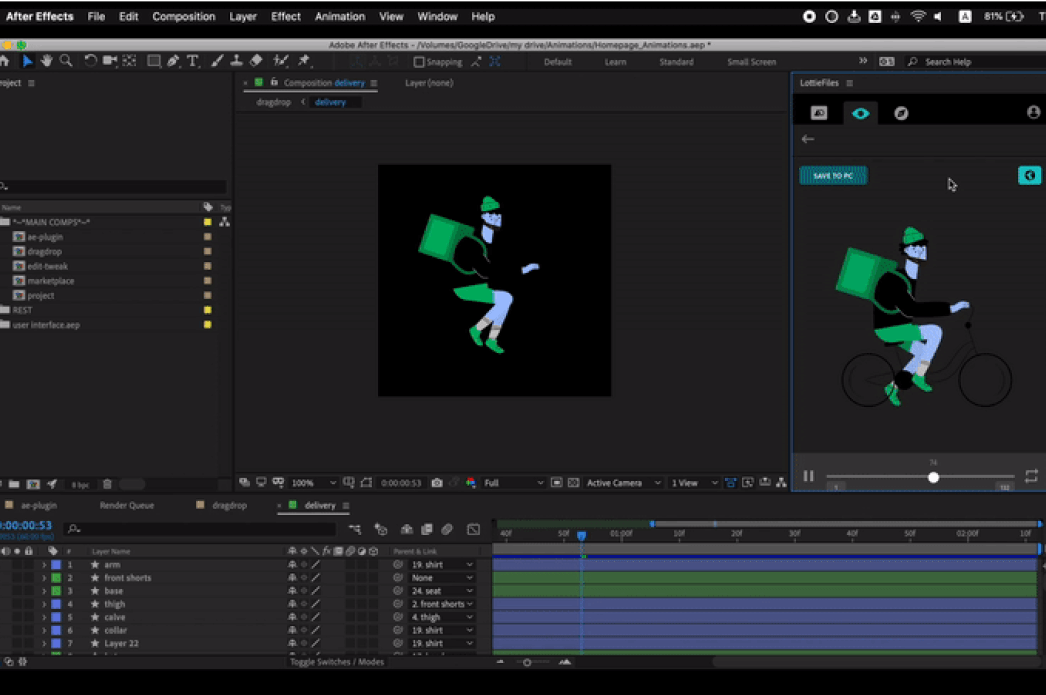Viewport: 1046px width, 695px height.
Task: Go to the Home screen icon
Action: coord(5,61)
